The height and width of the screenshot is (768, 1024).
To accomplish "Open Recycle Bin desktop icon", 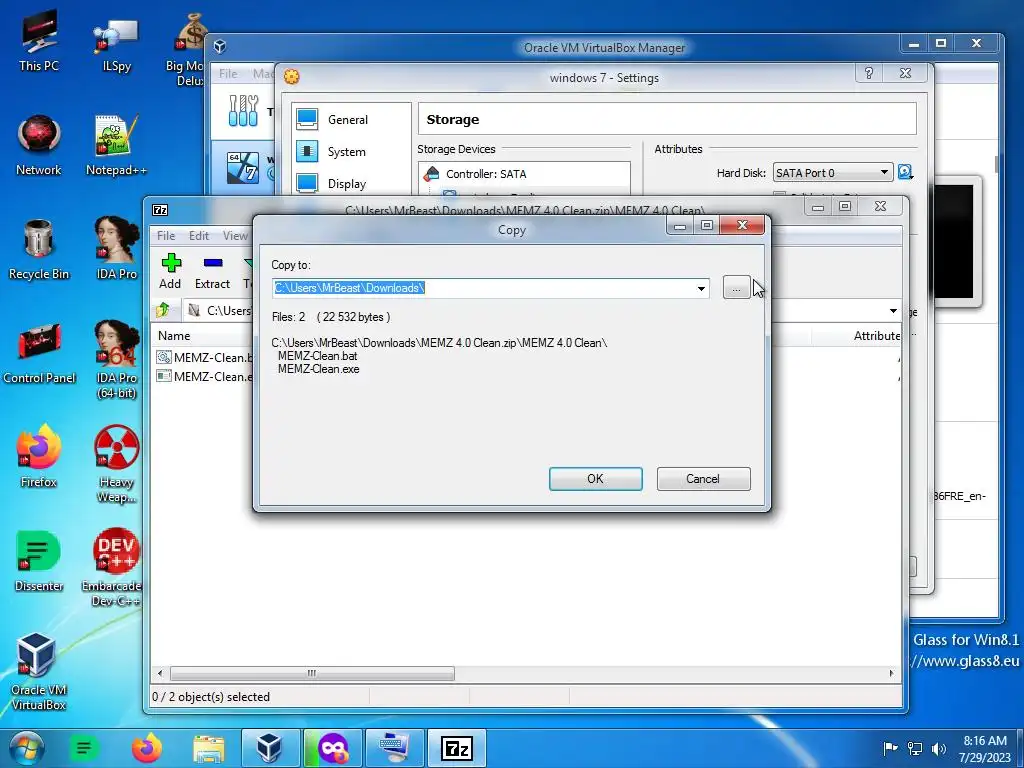I will (39, 249).
